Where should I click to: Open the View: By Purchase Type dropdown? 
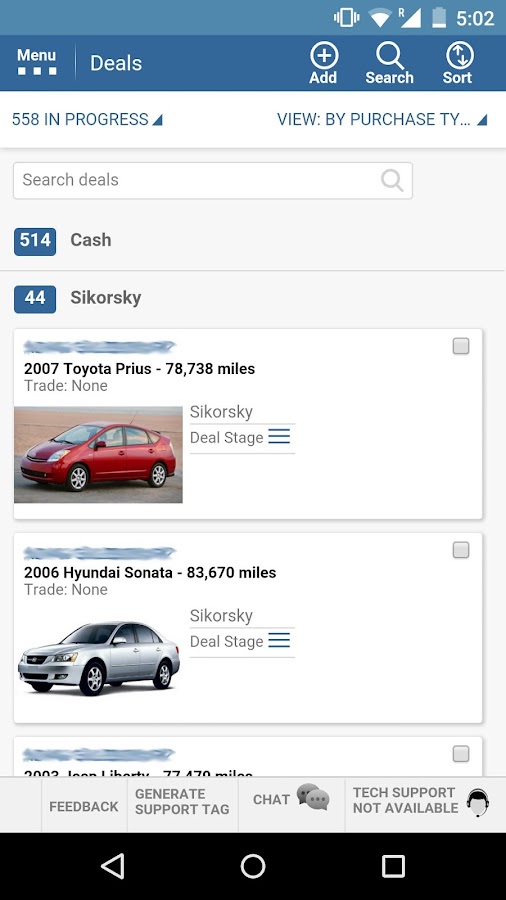[382, 119]
